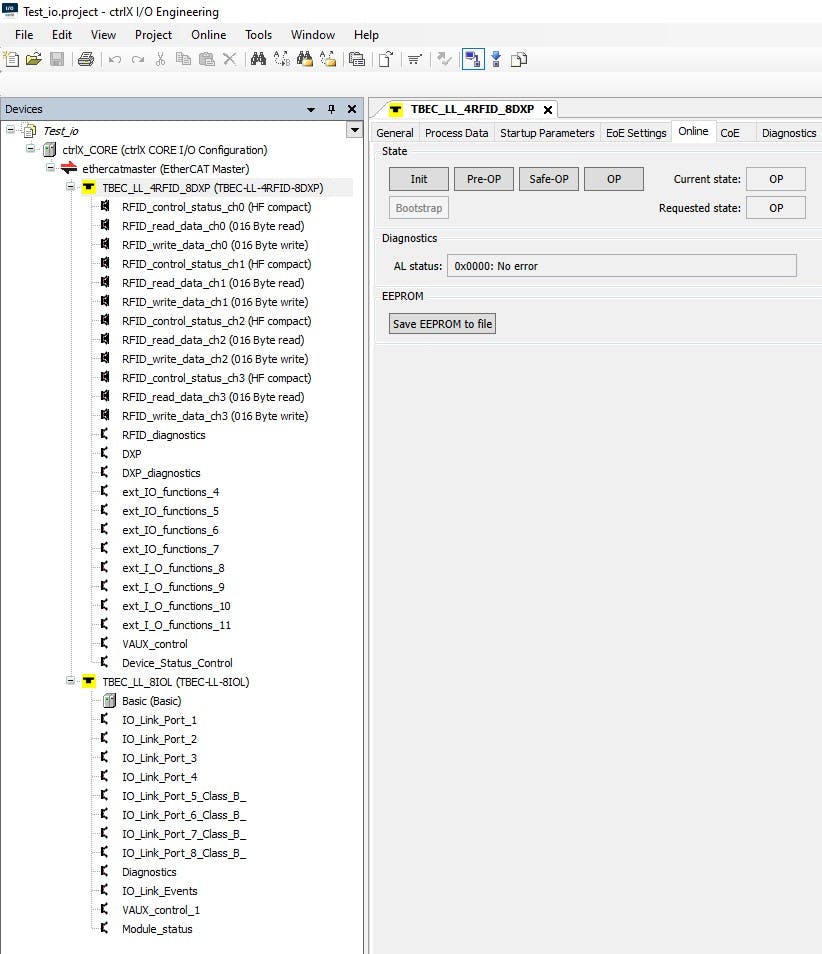Click the Delete X icon in toolbar
822x954 pixels.
tap(229, 59)
